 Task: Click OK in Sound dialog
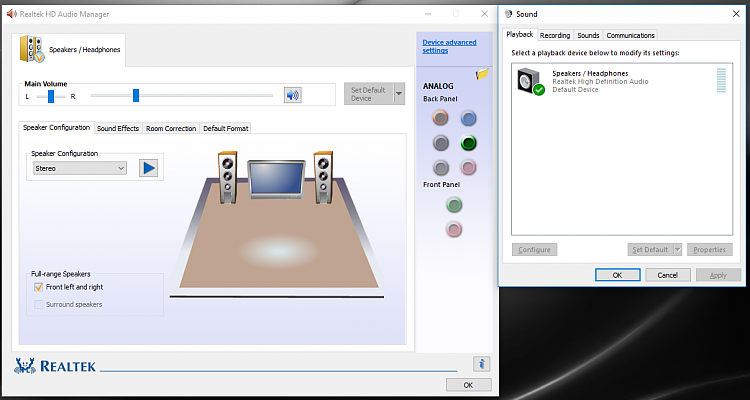tap(617, 275)
